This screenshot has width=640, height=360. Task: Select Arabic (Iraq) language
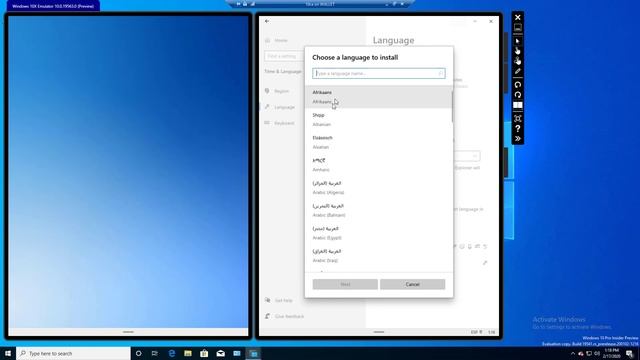(x=378, y=256)
